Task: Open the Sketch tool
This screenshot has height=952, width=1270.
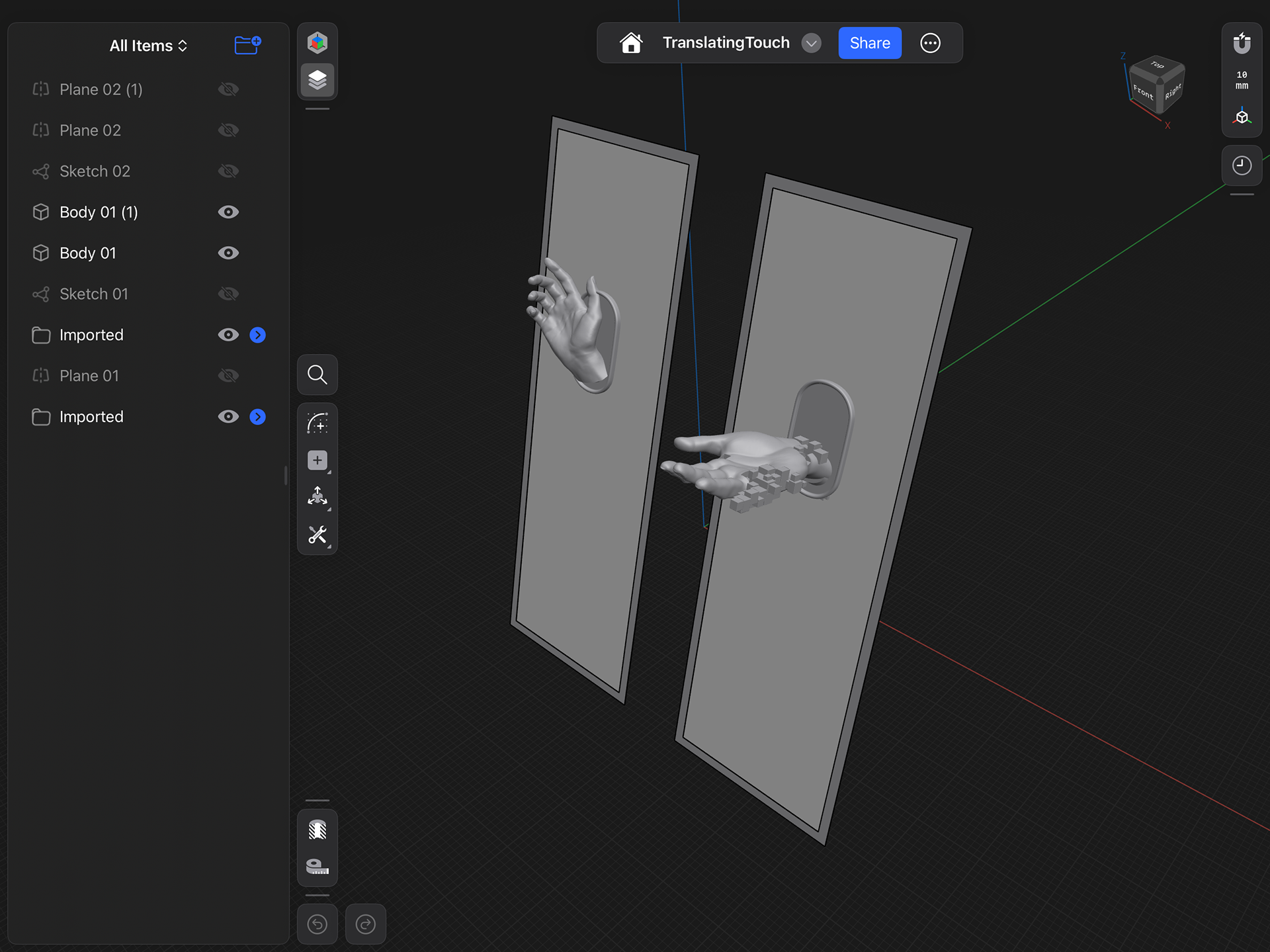Action: coord(317,423)
